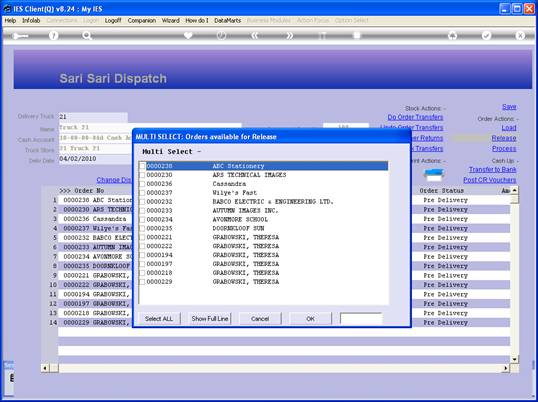Select the ARS TECHNICAL IMAGES name in dialog
Image resolution: width=538 pixels, height=402 pixels.
coord(249,175)
